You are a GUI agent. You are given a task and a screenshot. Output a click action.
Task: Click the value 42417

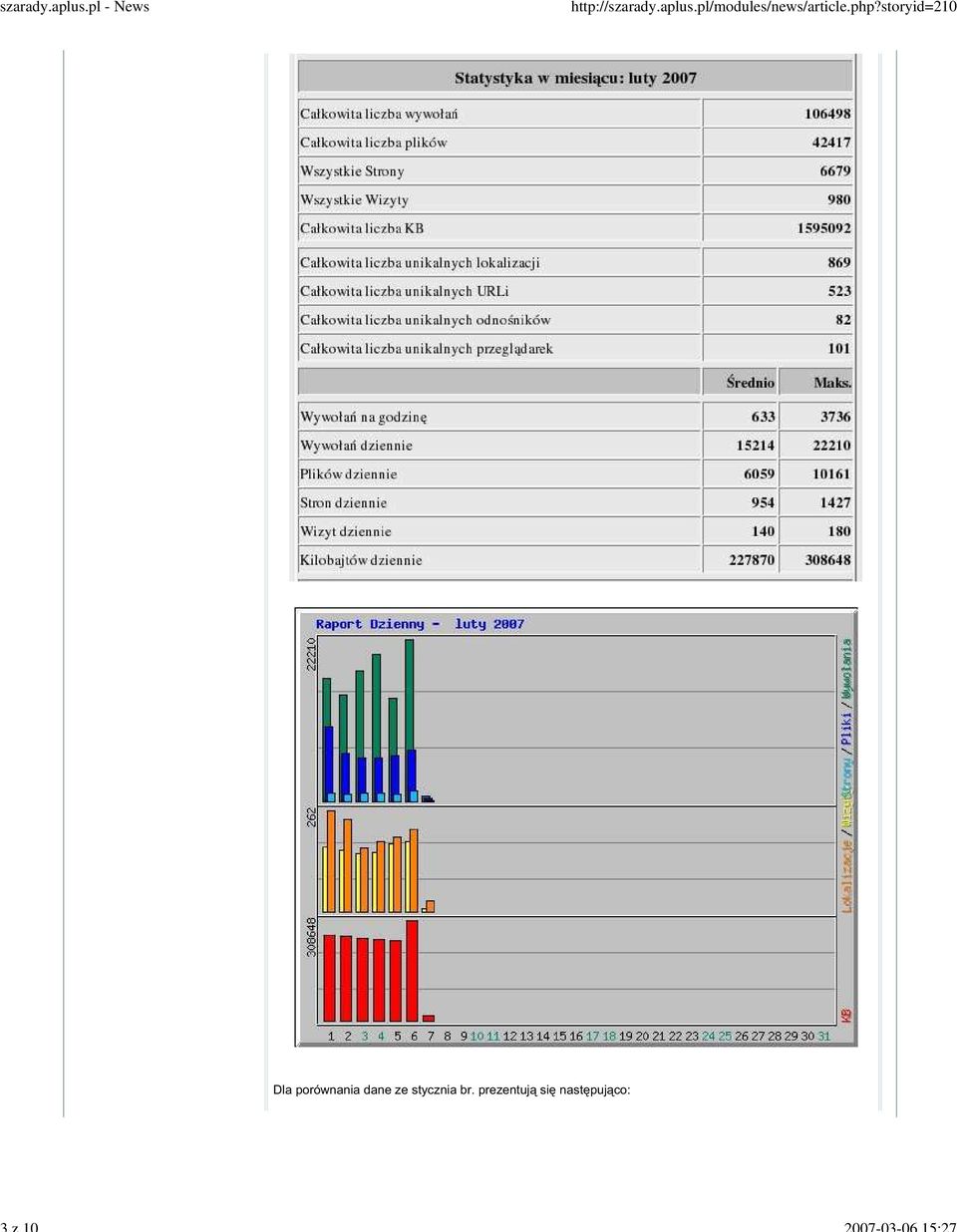click(x=831, y=143)
